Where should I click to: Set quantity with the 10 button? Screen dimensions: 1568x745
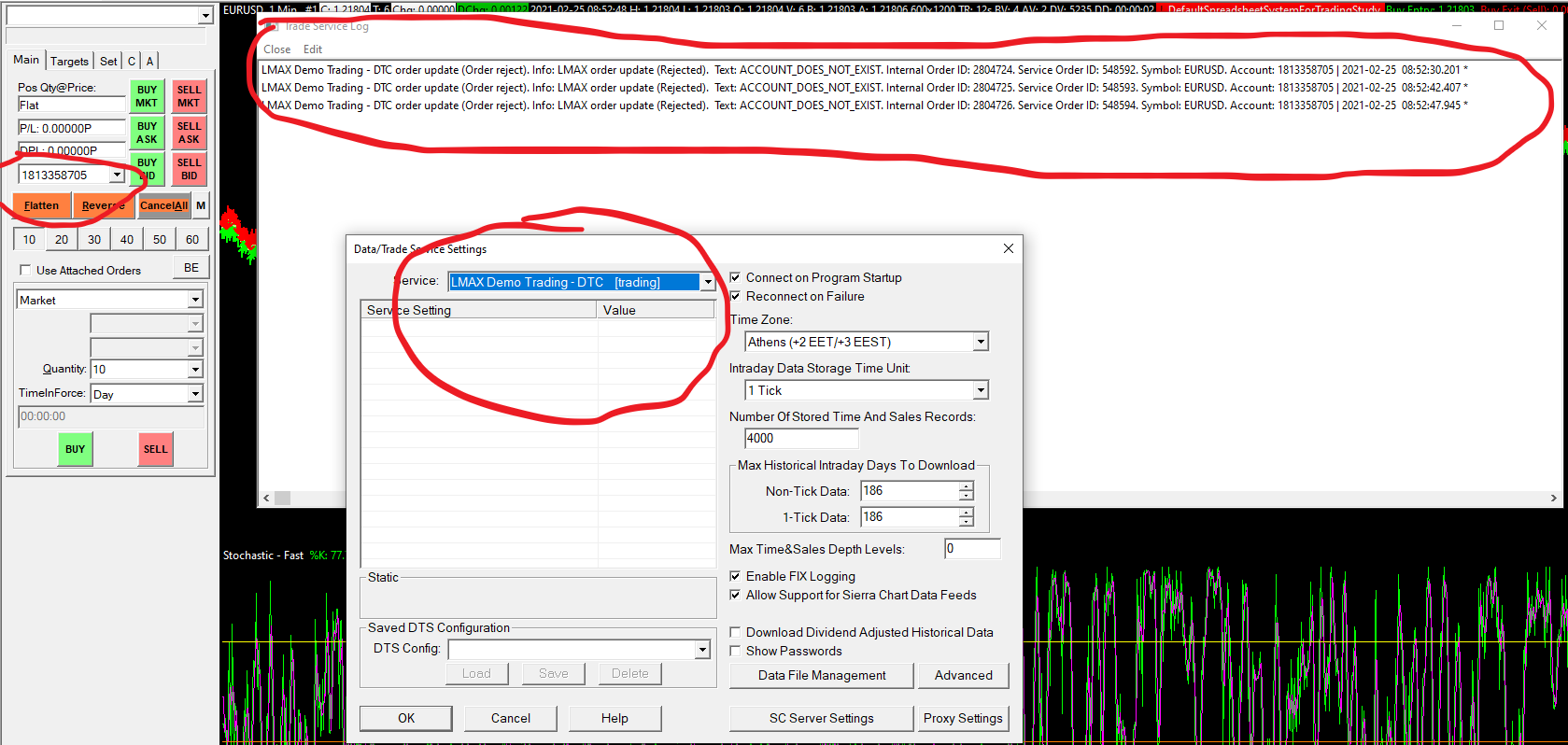[x=29, y=239]
